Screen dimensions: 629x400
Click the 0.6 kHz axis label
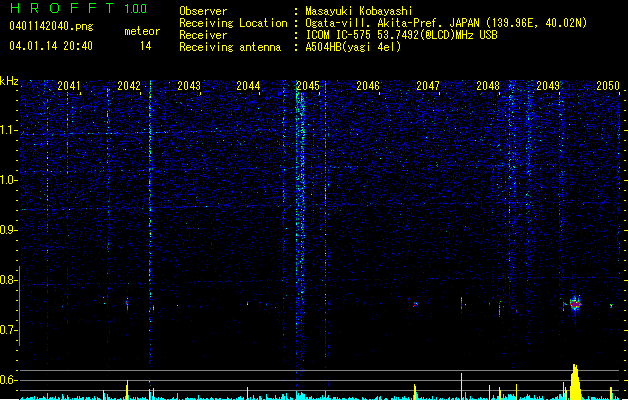click(7, 380)
